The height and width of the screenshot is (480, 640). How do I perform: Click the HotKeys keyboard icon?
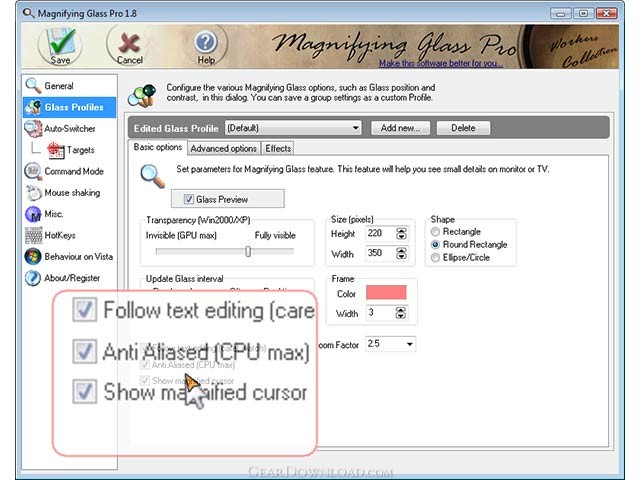click(x=33, y=235)
